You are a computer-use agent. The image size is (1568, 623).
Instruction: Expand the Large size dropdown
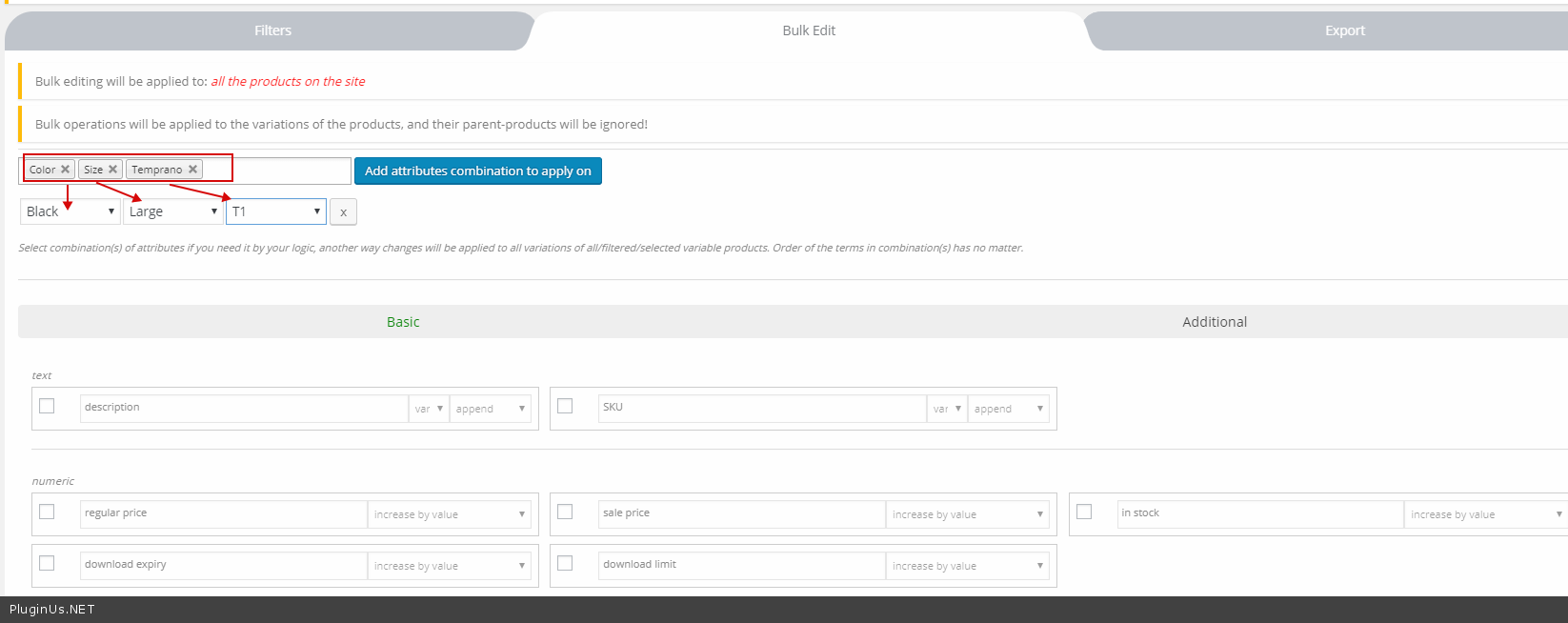click(x=172, y=211)
